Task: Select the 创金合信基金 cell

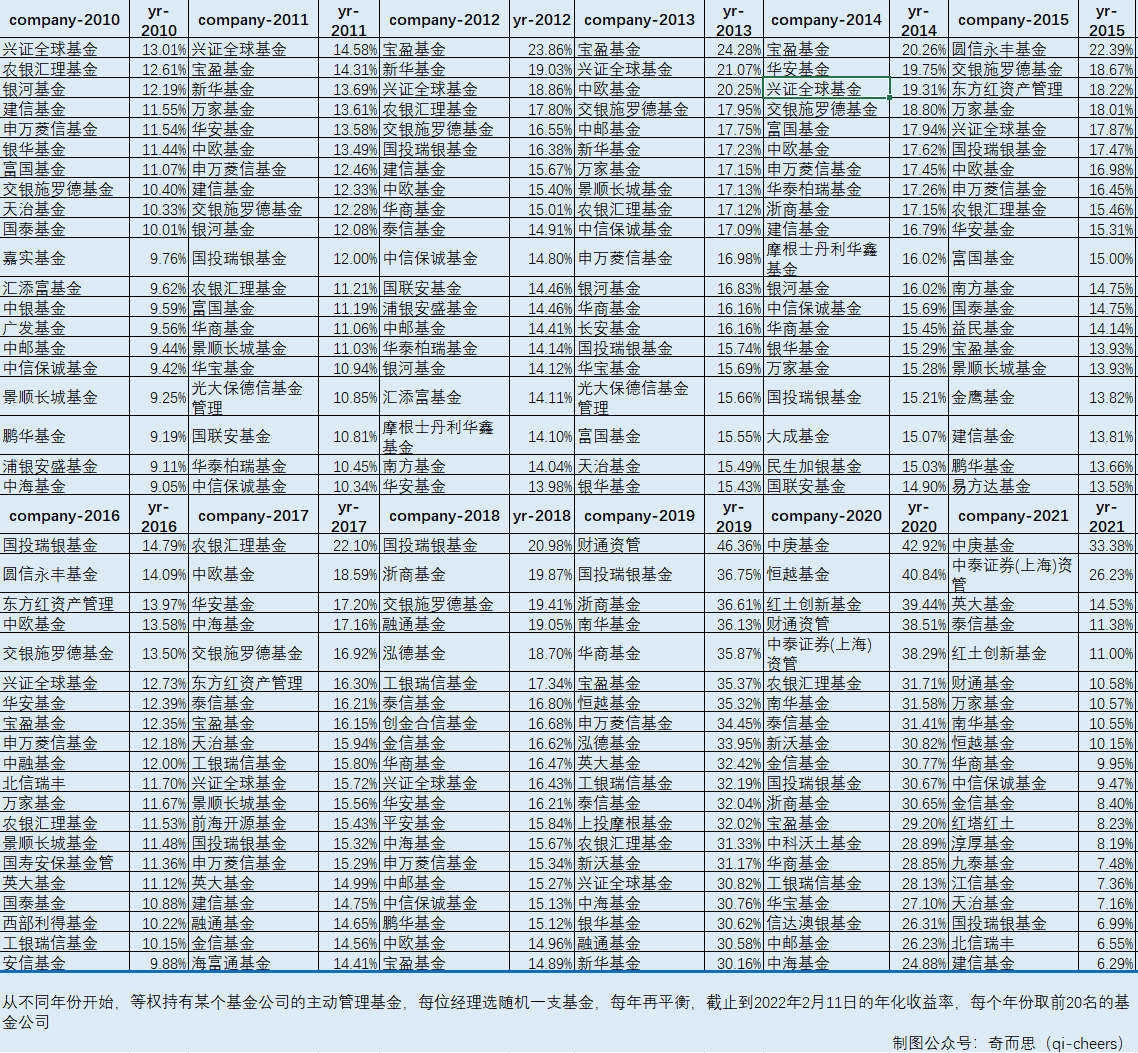Action: click(444, 723)
